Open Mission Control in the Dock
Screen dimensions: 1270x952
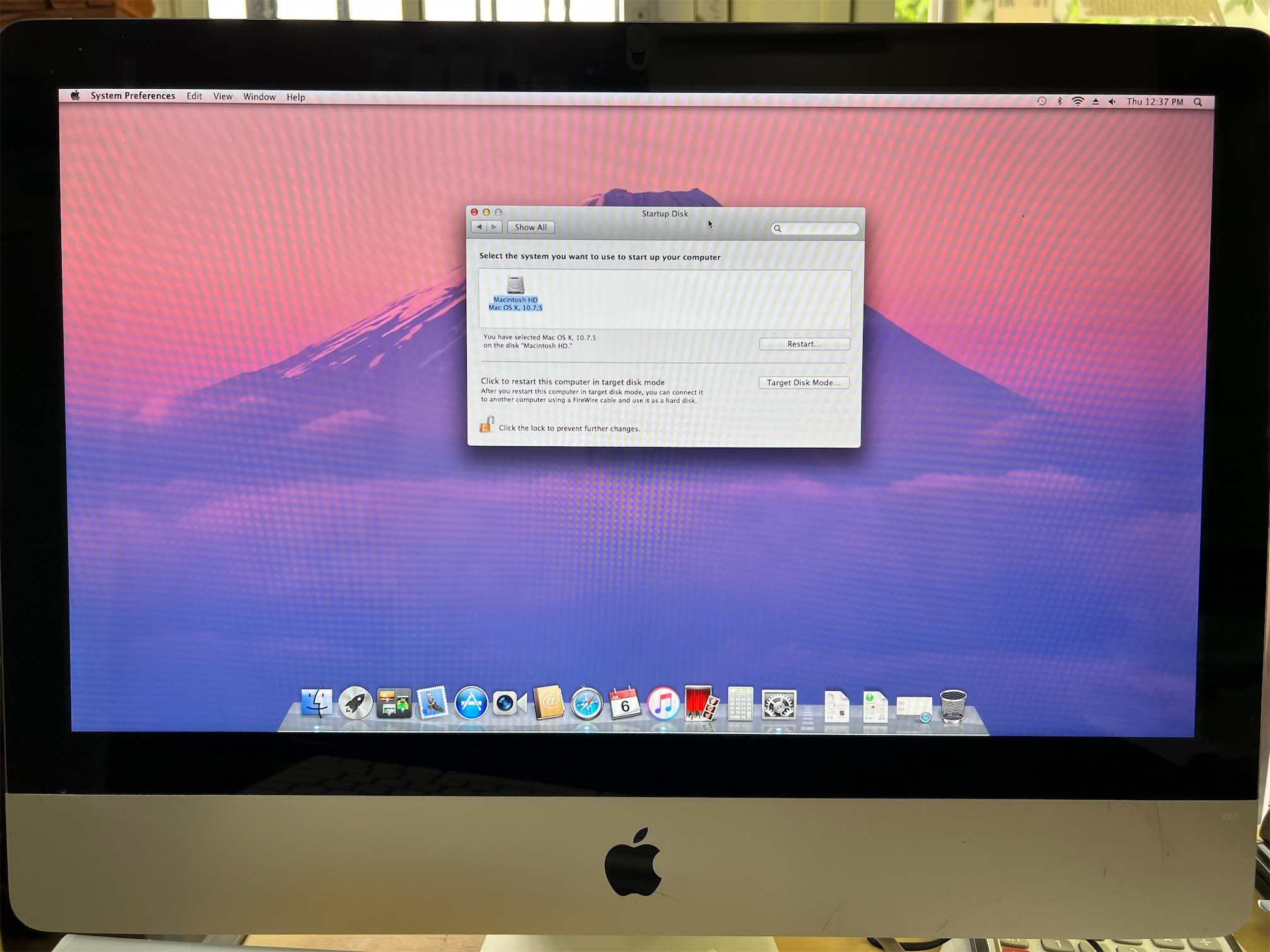coord(394,703)
